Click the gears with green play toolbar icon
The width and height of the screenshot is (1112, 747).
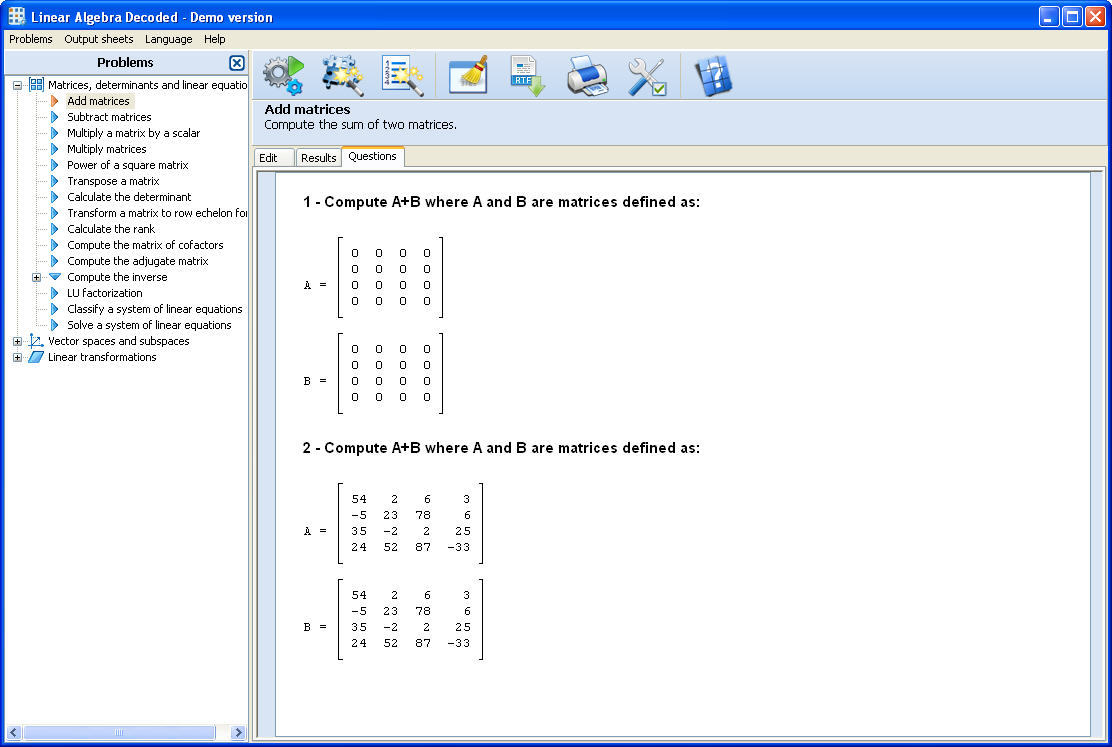point(283,75)
